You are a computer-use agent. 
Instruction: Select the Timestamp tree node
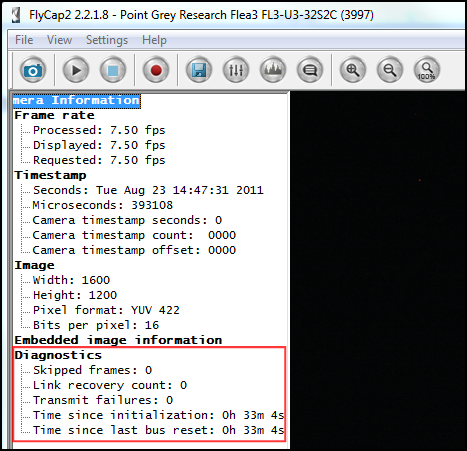(x=50, y=175)
